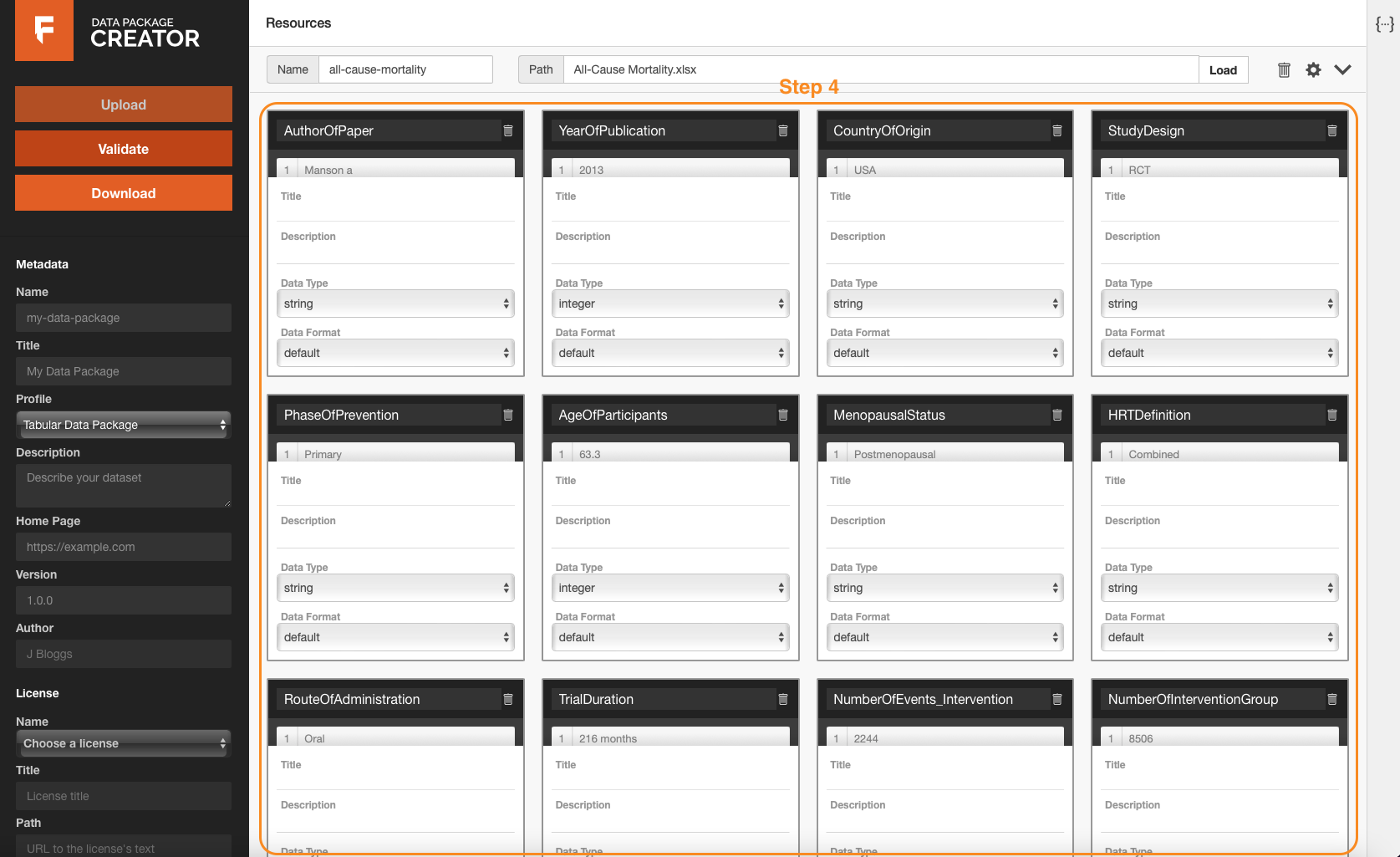Click the Frictionless Data logo icon
This screenshot has width=1400, height=857.
pos(44,30)
